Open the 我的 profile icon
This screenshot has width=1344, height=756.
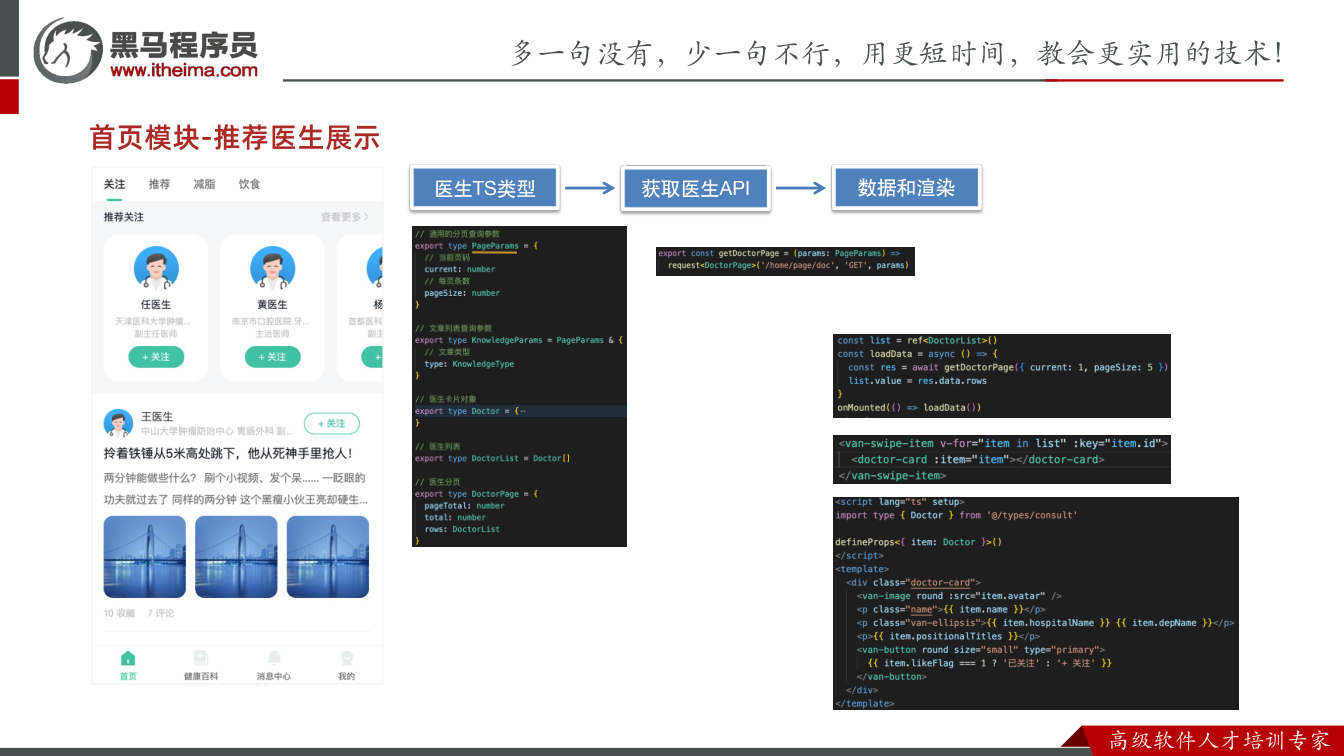coord(347,658)
